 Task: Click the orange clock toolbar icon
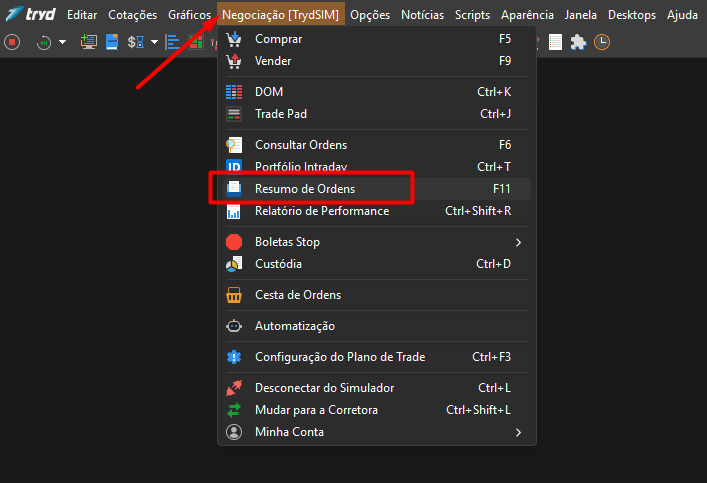tap(601, 42)
